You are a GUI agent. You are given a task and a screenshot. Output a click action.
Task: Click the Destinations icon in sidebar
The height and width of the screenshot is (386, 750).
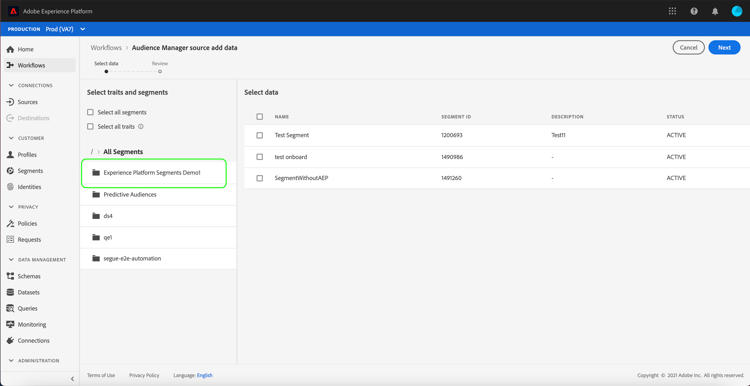pos(10,118)
